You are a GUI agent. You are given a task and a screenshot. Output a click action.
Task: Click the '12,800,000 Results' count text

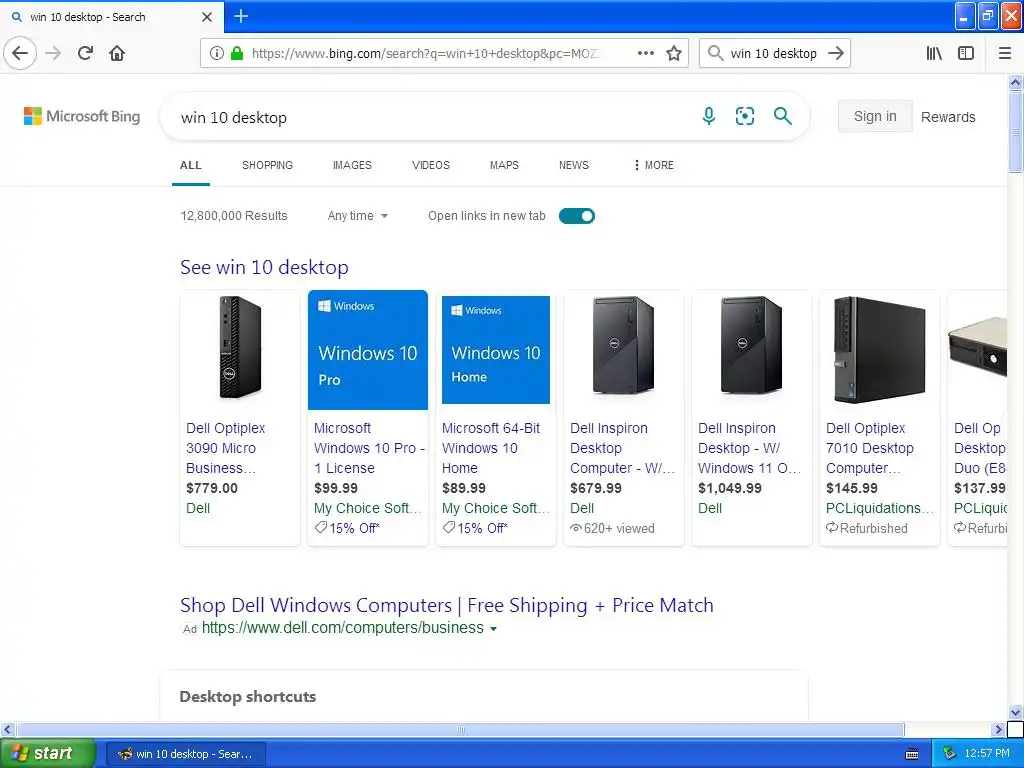[234, 216]
